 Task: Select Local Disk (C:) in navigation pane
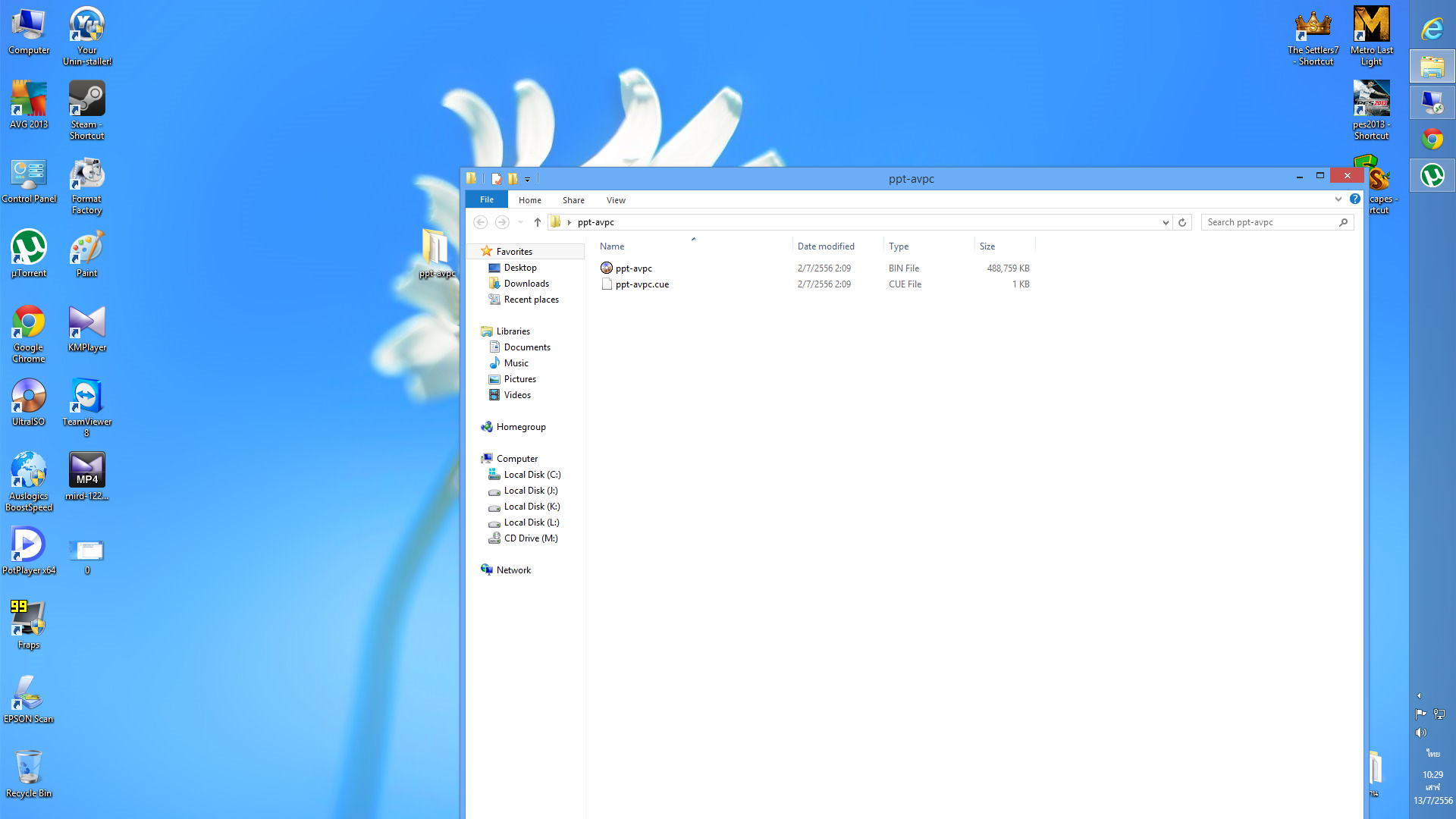point(532,475)
